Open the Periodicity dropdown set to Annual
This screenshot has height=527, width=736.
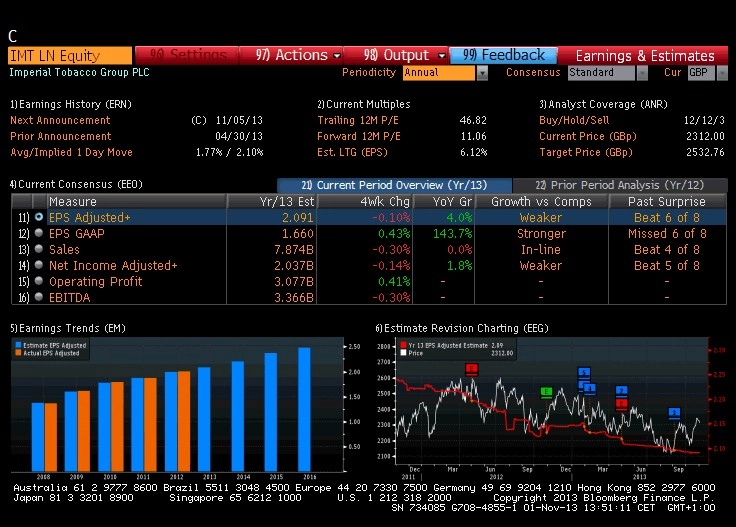pyautogui.click(x=445, y=73)
